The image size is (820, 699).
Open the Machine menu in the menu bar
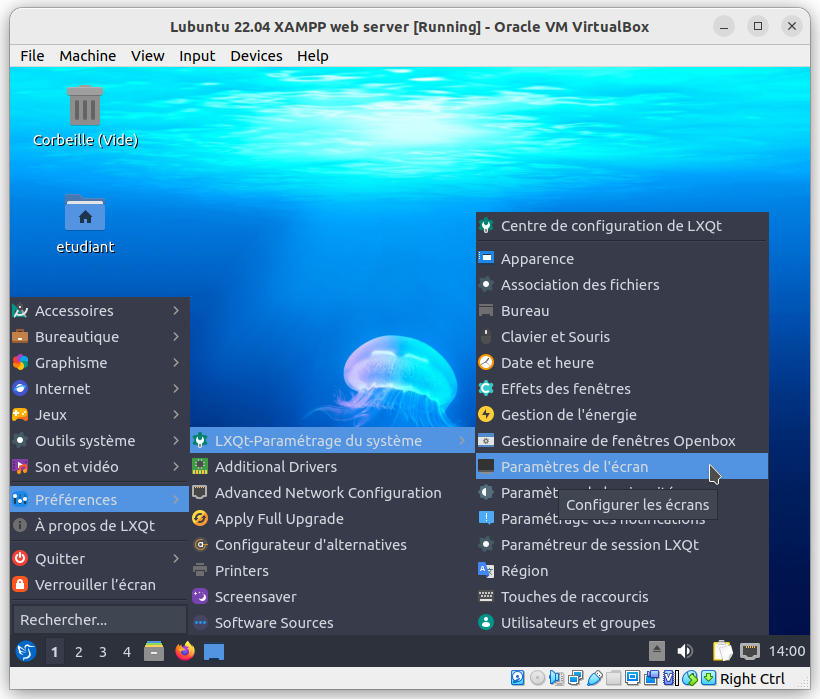click(x=87, y=56)
